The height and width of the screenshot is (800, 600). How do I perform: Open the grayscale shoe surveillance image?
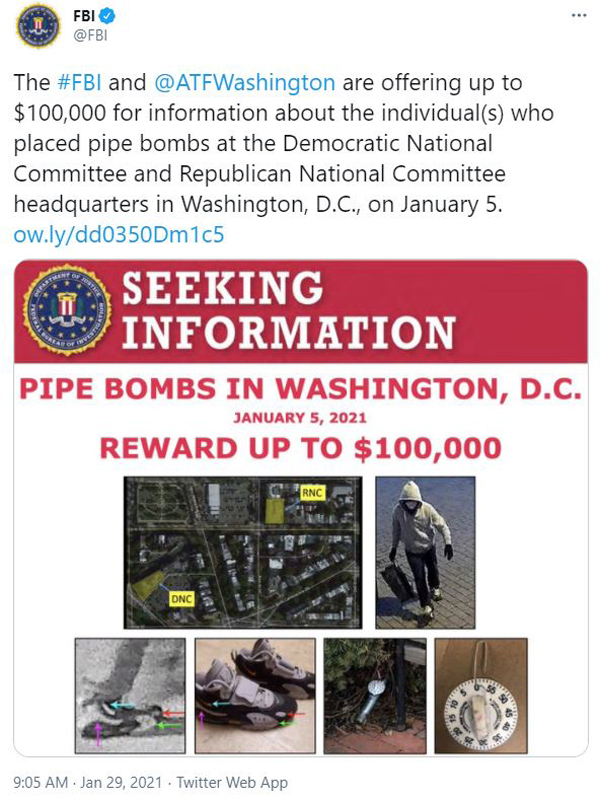130,695
